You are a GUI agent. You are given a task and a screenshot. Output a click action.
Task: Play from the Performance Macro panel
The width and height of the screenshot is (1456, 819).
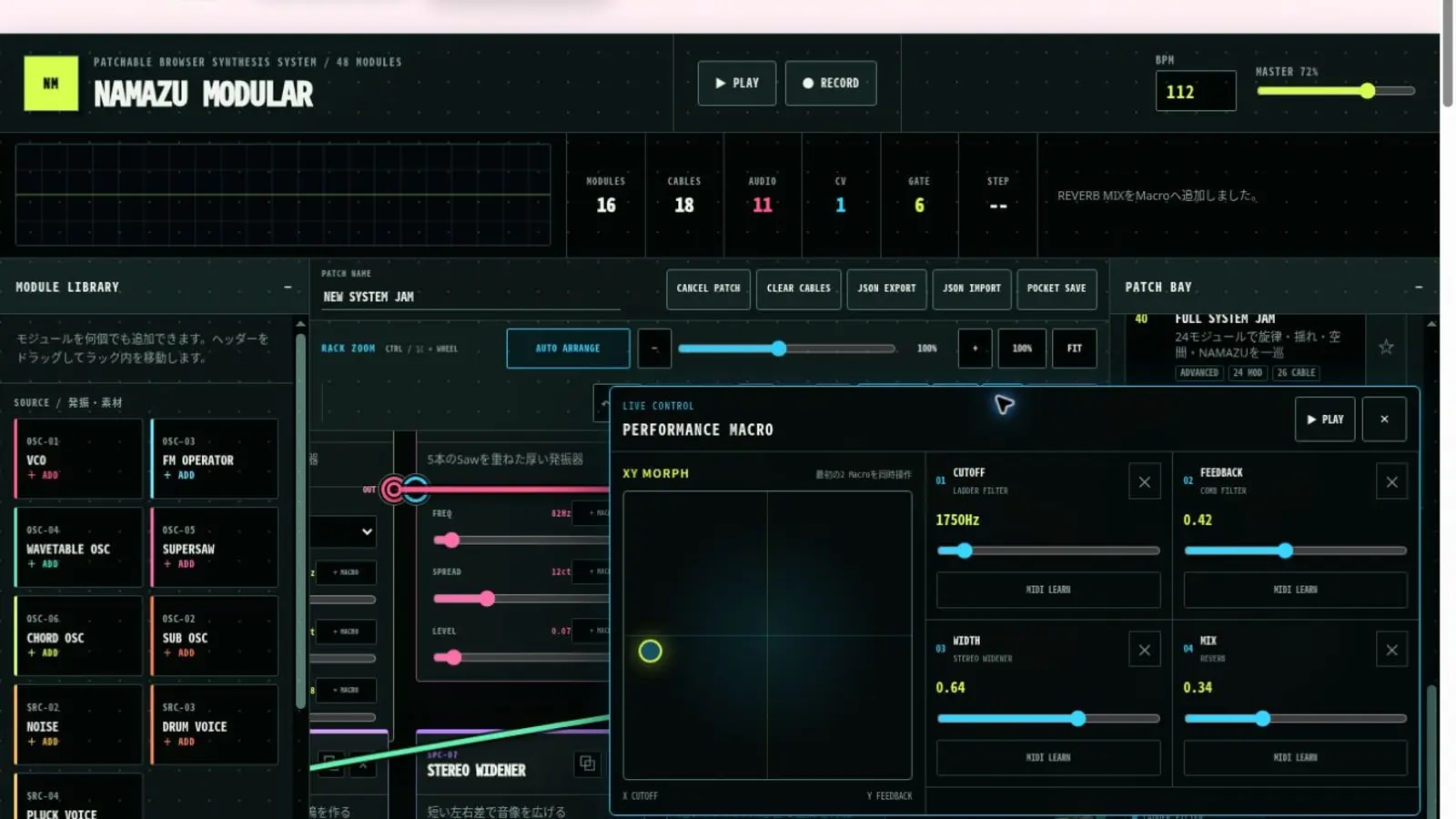point(1325,420)
